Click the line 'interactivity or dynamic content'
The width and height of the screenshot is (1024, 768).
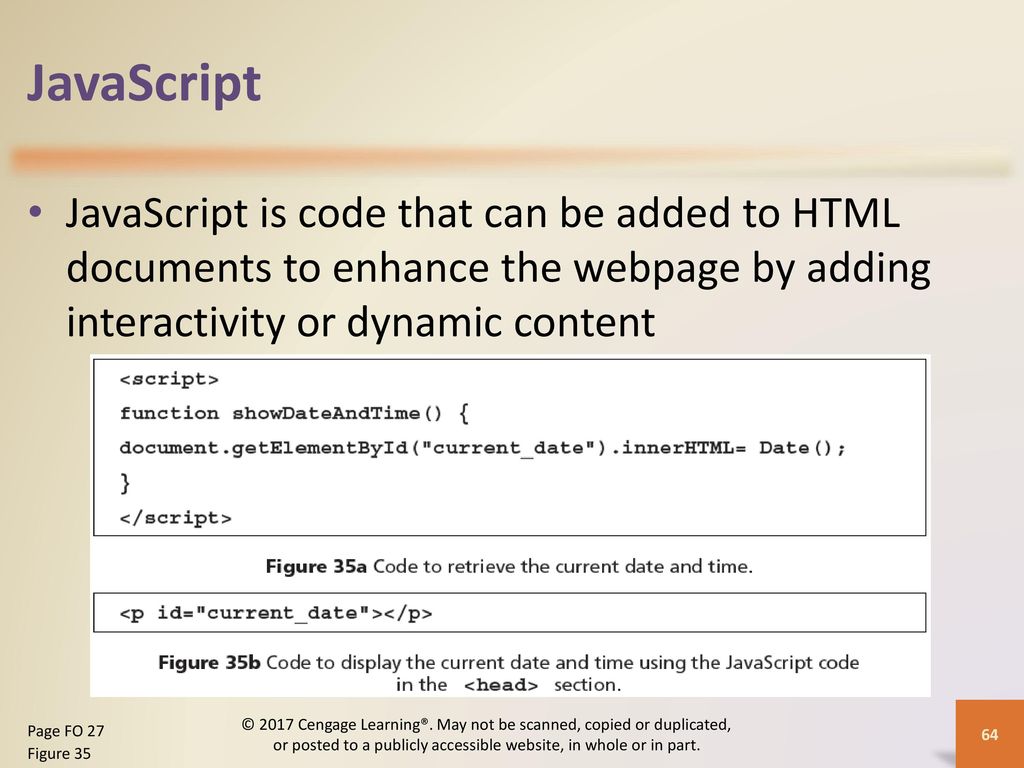360,322
